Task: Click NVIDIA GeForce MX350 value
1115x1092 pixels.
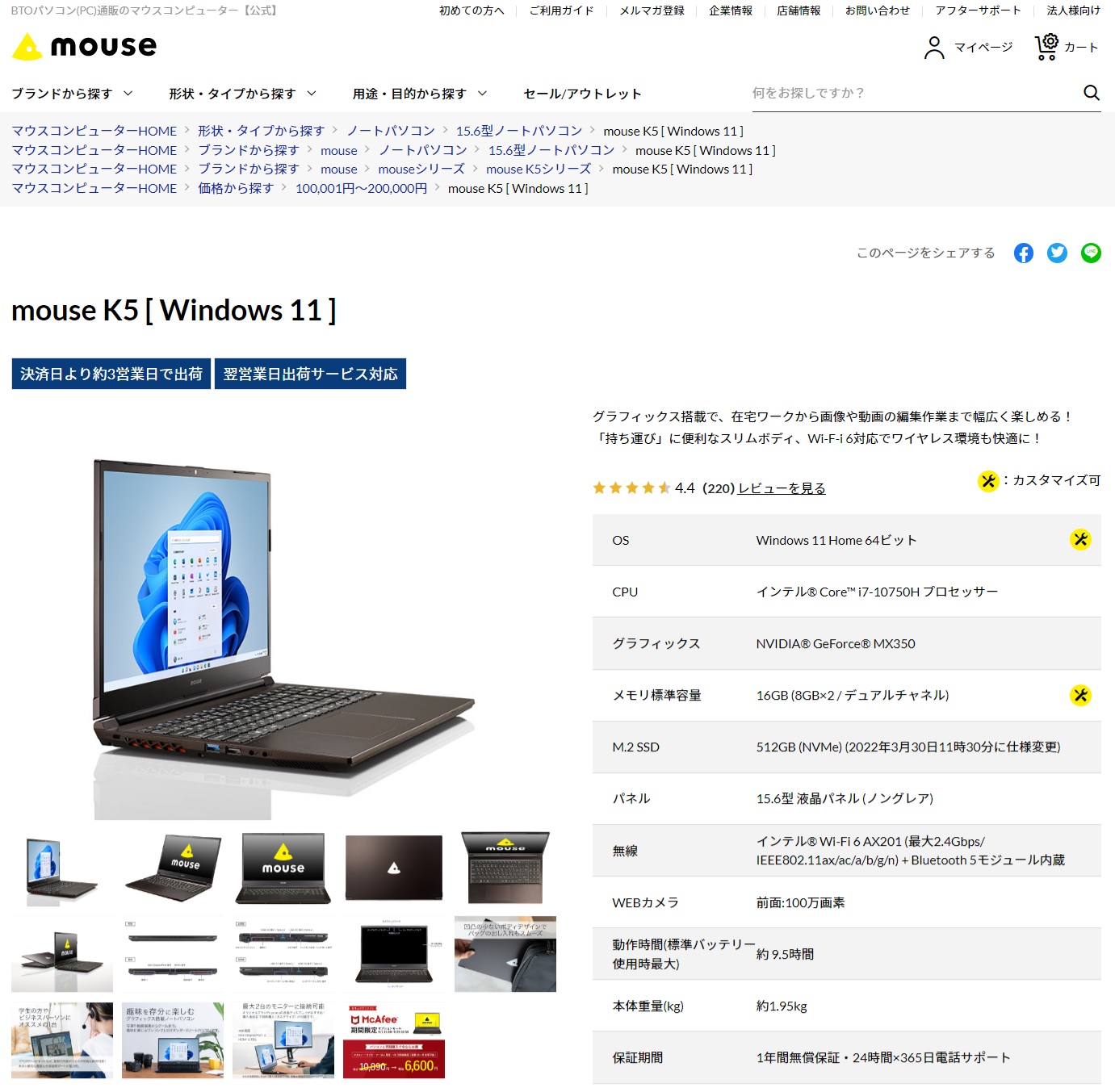Action: [x=836, y=643]
